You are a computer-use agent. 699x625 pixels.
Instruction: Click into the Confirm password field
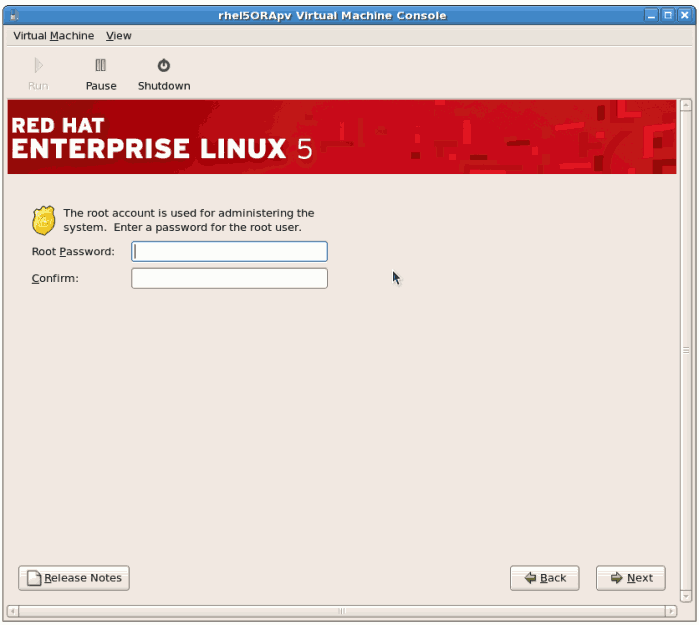click(229, 278)
